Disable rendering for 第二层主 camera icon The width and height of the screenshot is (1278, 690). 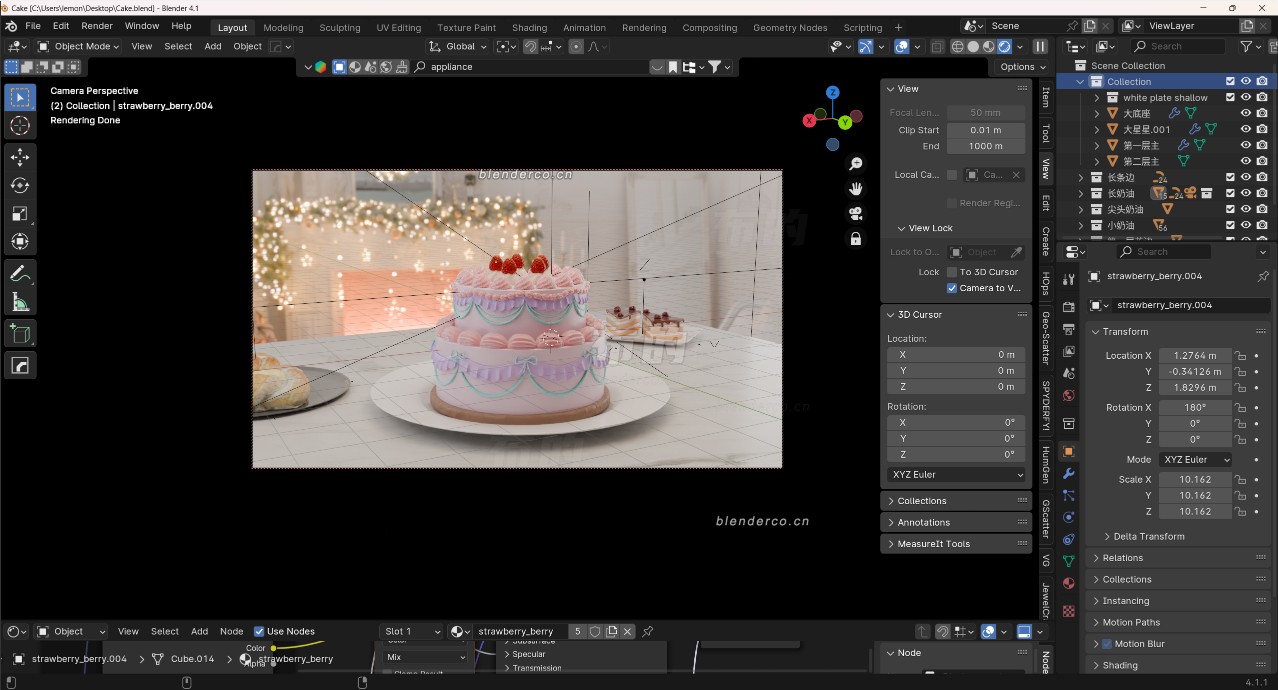(x=1262, y=162)
